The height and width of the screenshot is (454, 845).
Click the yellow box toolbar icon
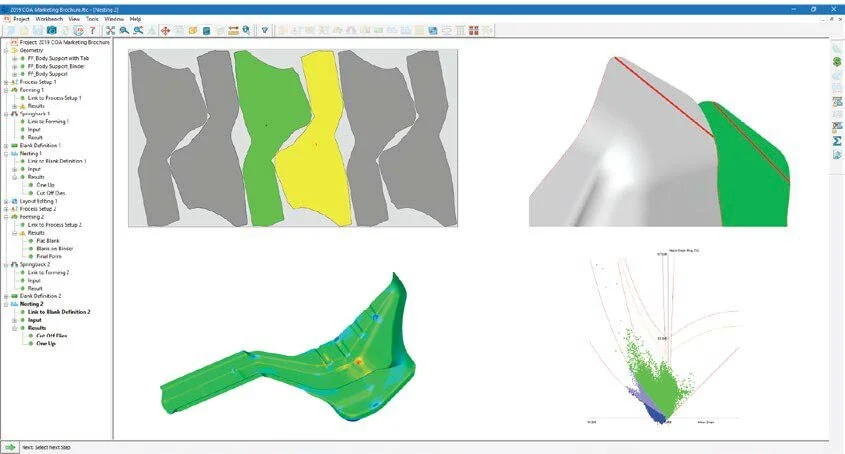(192, 31)
